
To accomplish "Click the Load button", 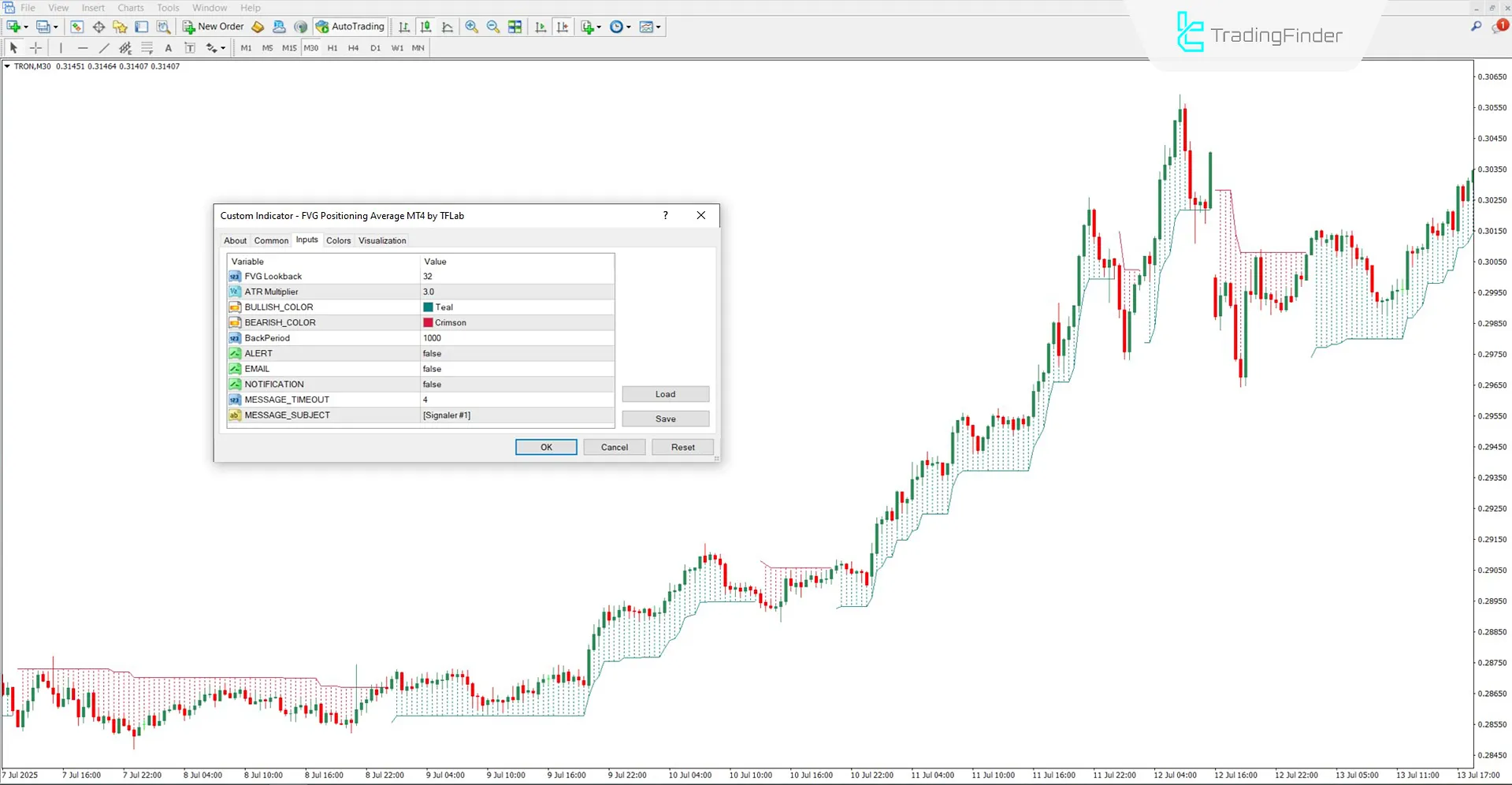I will (x=664, y=393).
